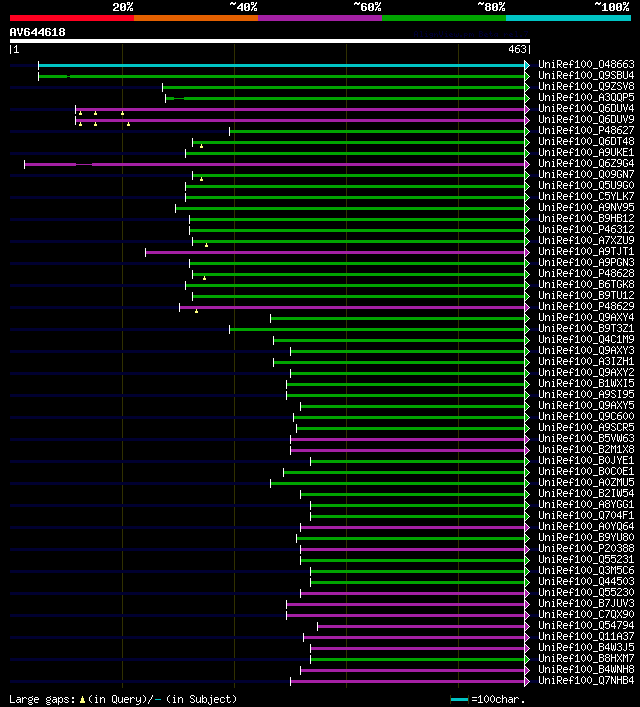Click the UniRef100_B5VW63 label
Screen dimensions: 640x707
click(x=586, y=439)
